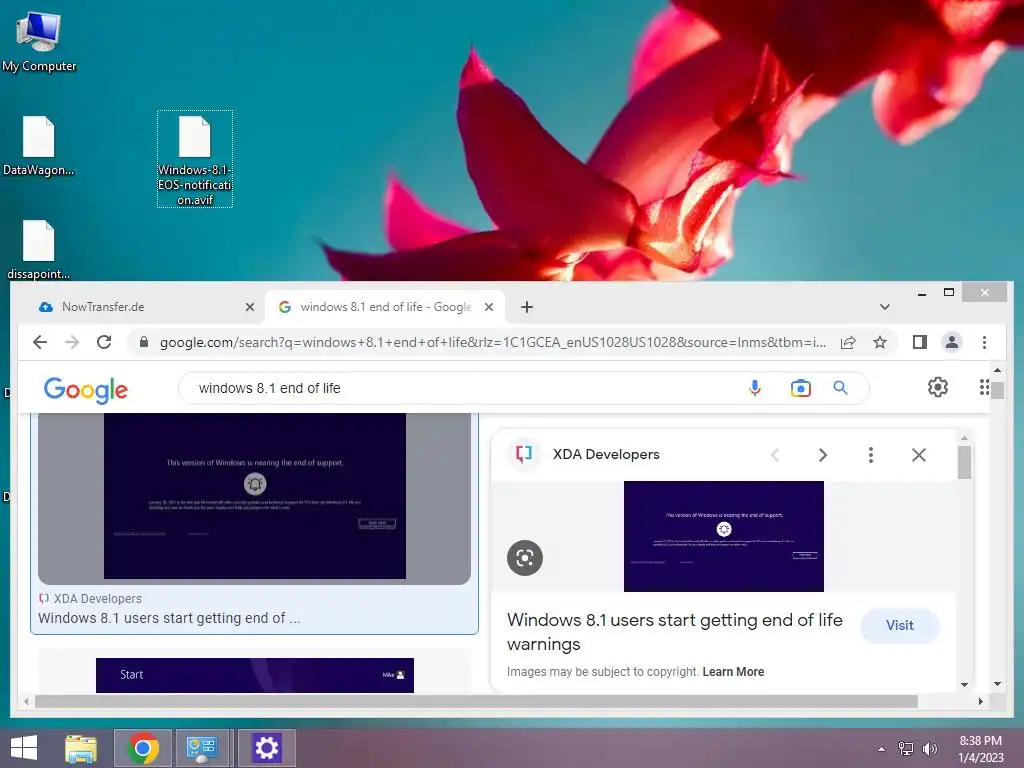The height and width of the screenshot is (768, 1024).
Task: Show the next image in preview
Action: [x=823, y=455]
